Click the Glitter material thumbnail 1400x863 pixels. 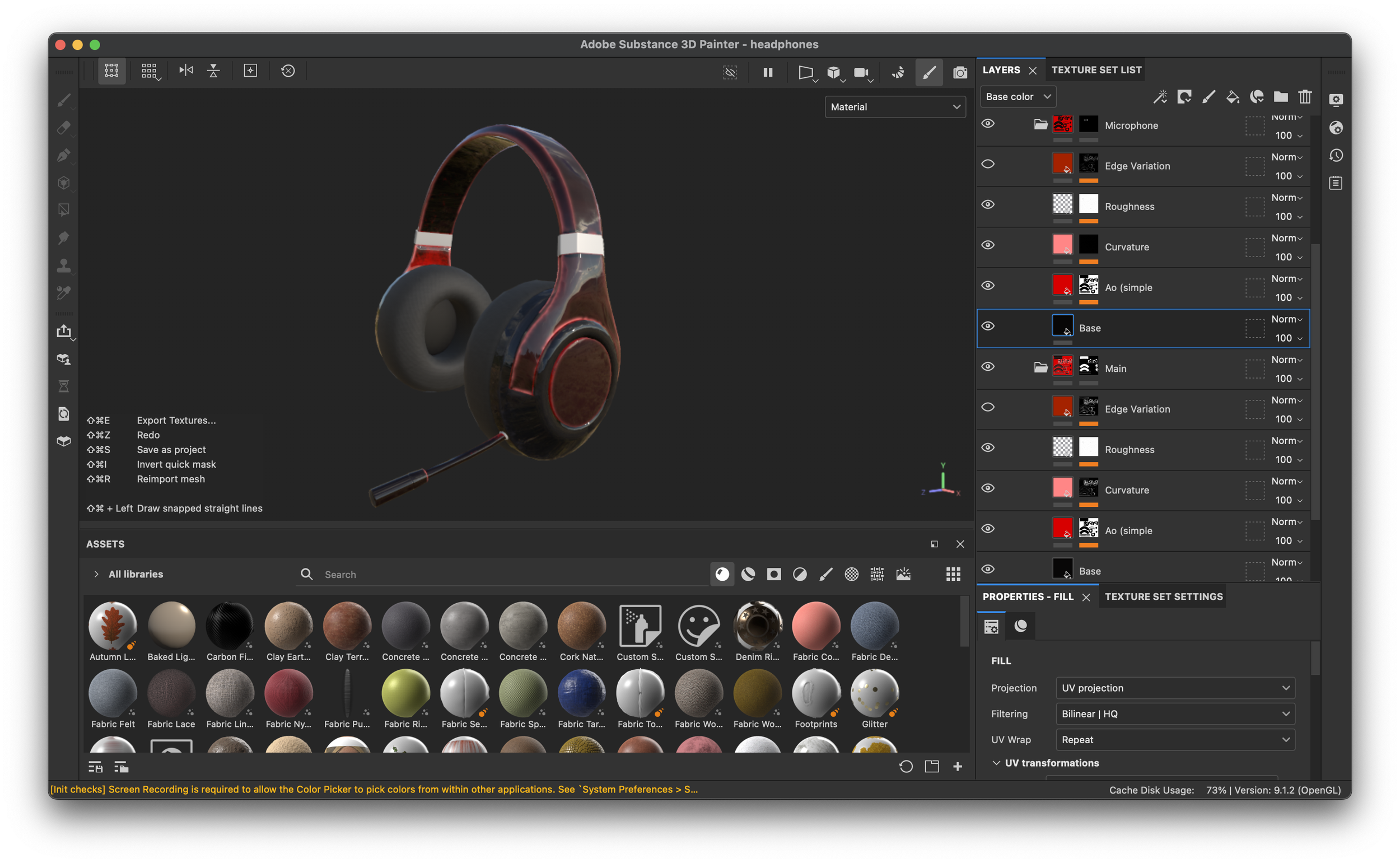(x=874, y=693)
